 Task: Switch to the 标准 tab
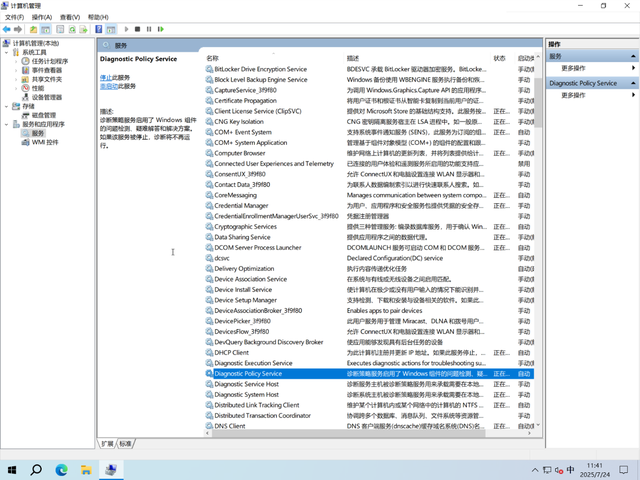point(126,444)
